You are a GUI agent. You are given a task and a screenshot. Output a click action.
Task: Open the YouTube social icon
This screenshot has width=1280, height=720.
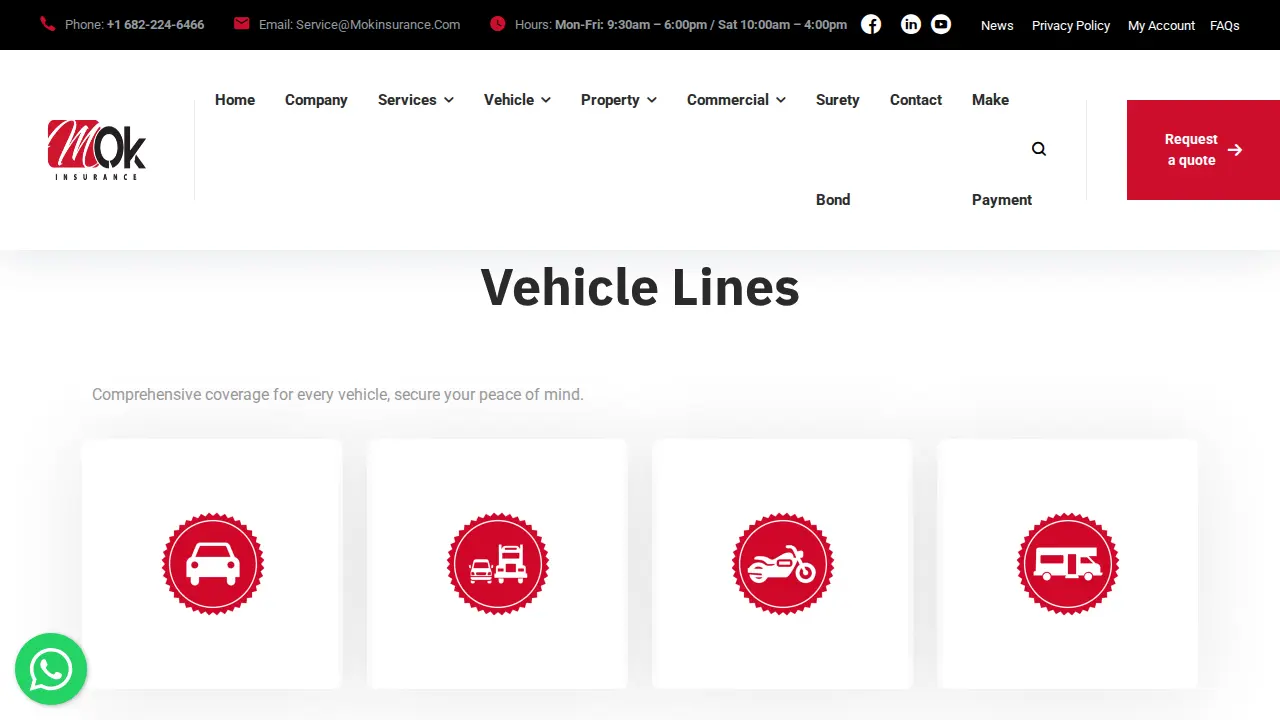(941, 24)
